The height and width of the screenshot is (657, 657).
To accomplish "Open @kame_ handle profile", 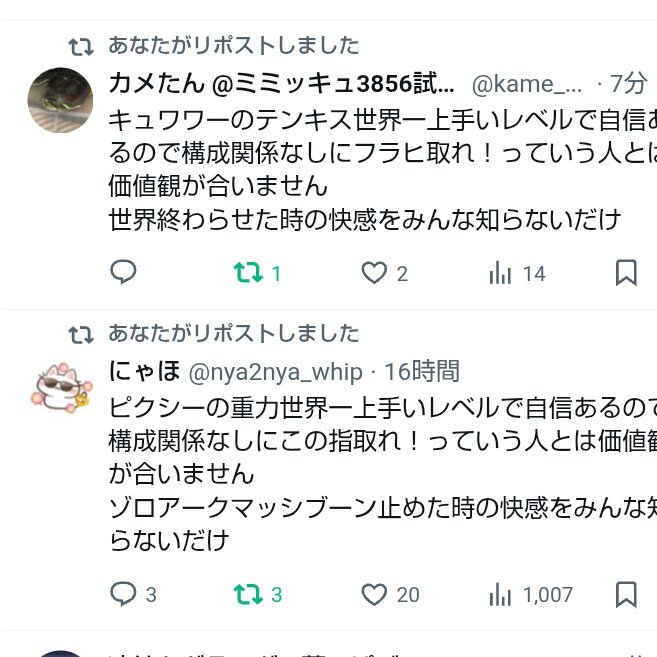I will [x=527, y=84].
